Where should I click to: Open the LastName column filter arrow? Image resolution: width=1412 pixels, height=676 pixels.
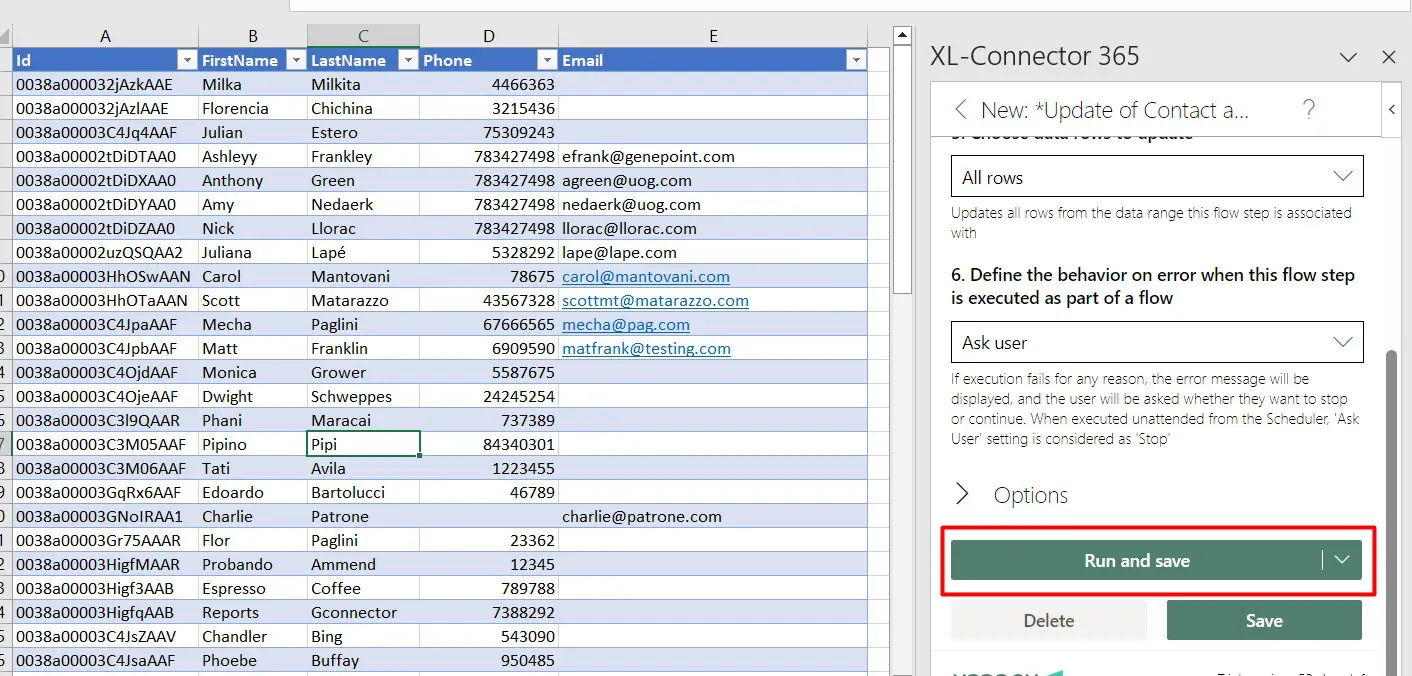pos(407,61)
